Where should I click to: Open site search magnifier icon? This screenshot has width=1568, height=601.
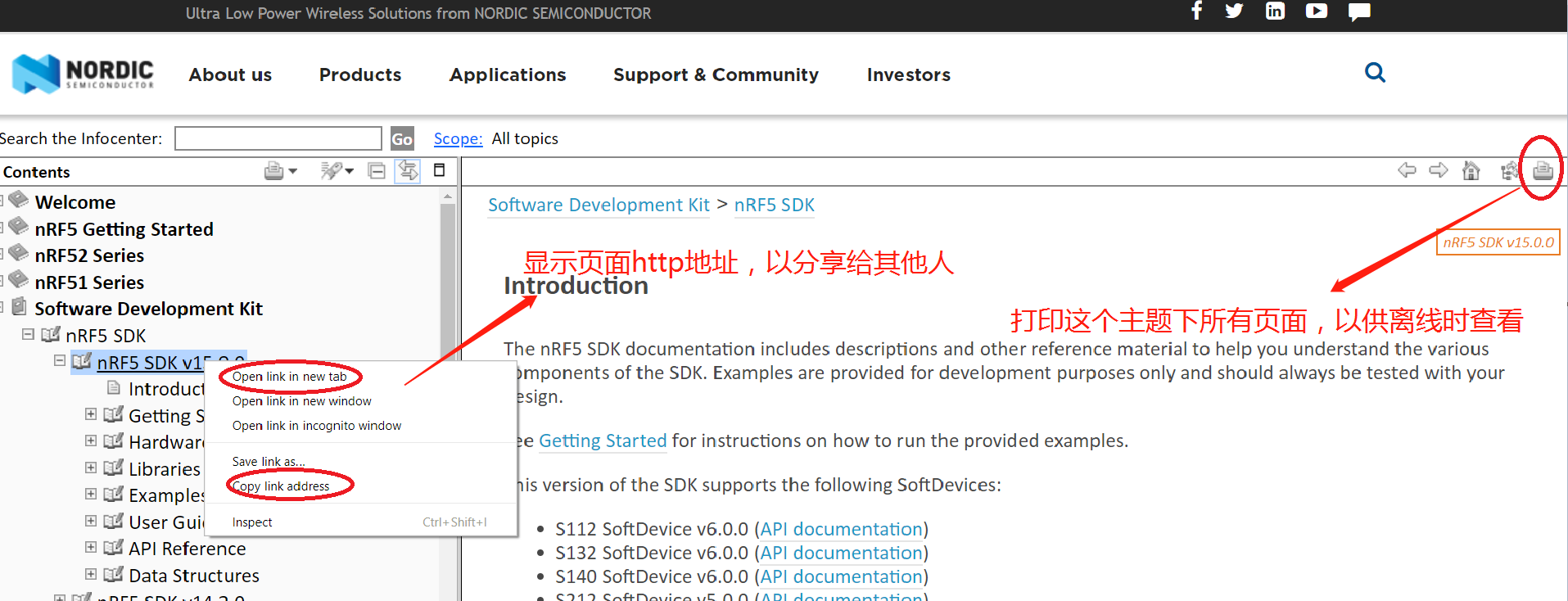pos(1376,73)
